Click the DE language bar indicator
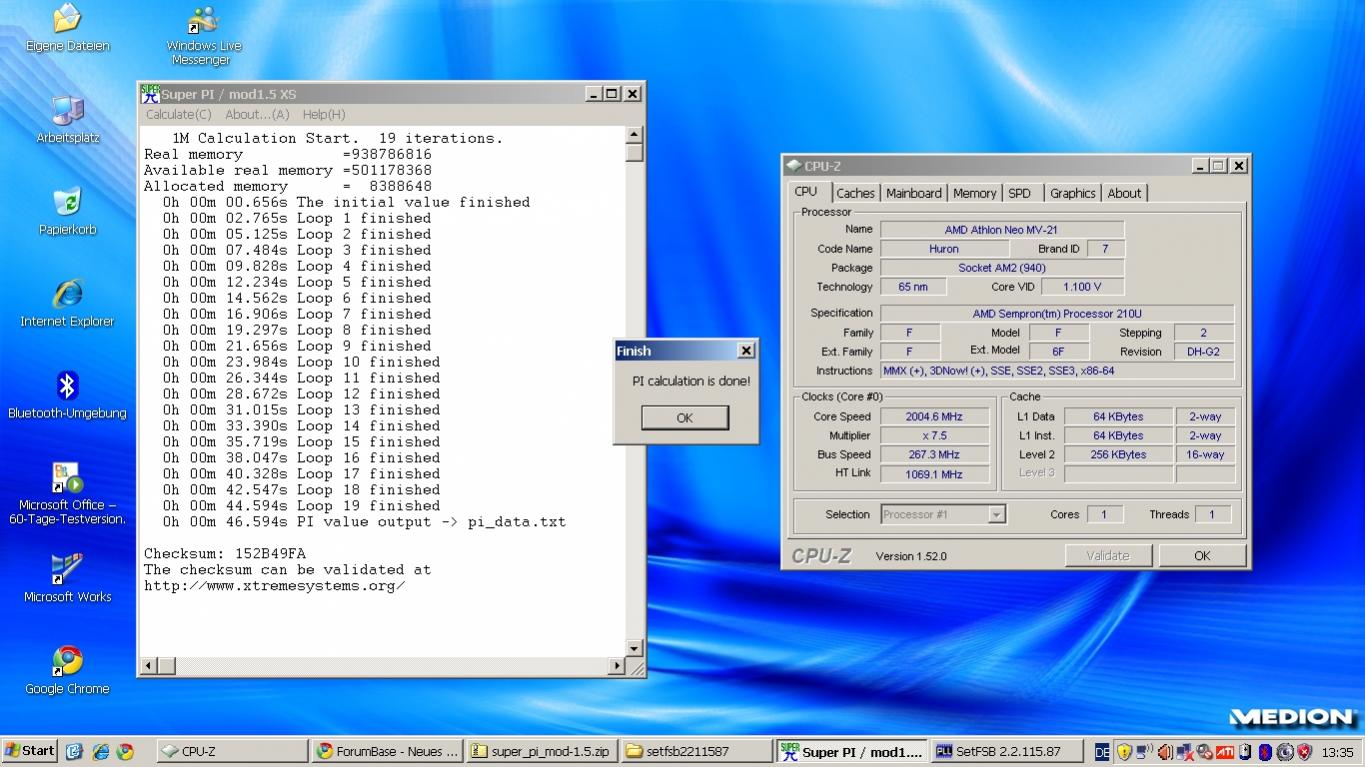 (x=1102, y=752)
